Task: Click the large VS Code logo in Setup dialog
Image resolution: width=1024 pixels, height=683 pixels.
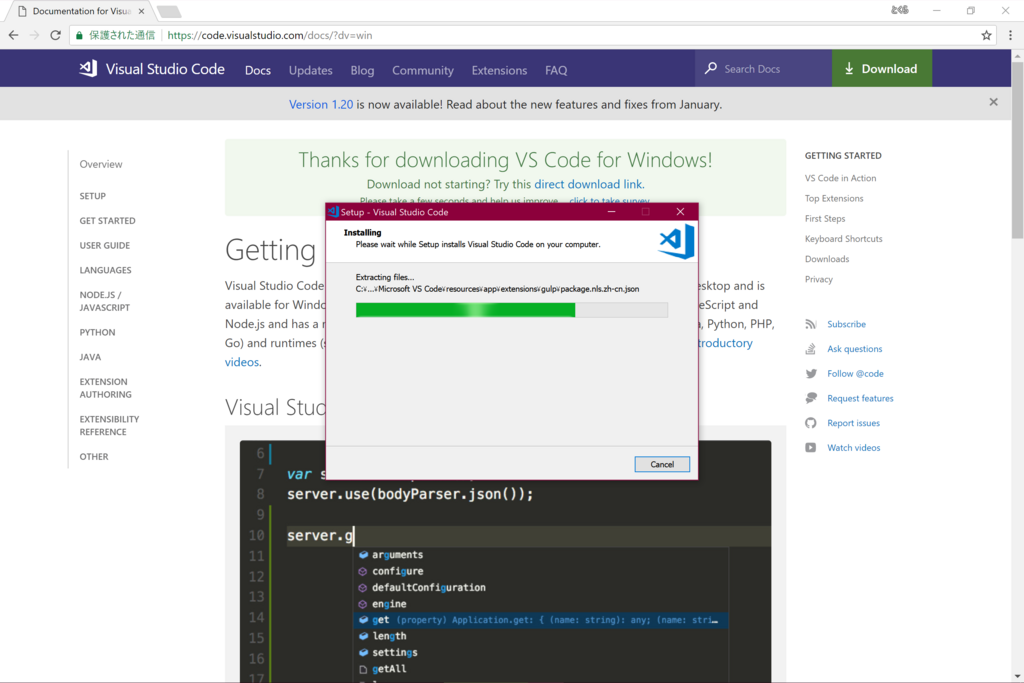Action: (677, 241)
